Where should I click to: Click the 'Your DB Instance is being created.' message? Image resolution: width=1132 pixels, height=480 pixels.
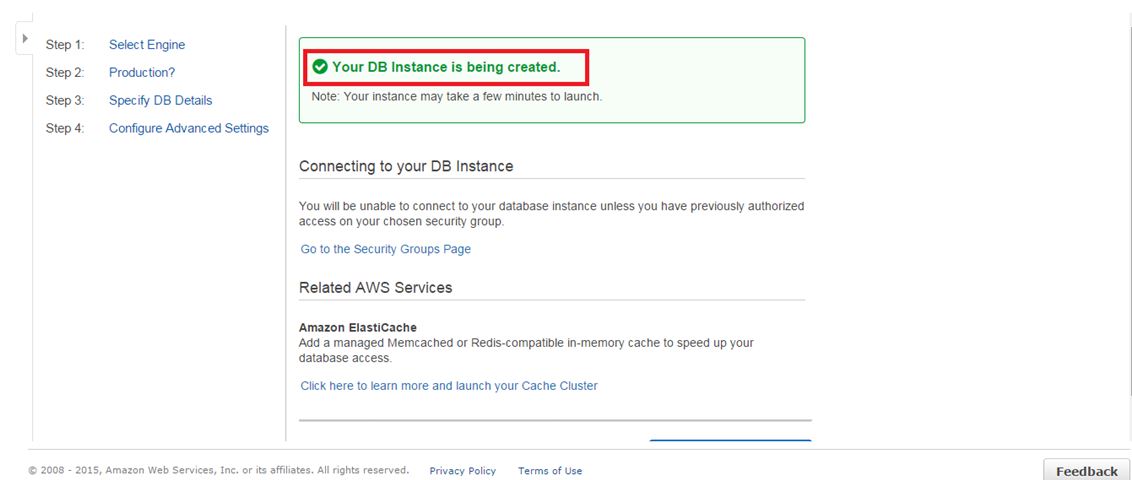(x=446, y=67)
